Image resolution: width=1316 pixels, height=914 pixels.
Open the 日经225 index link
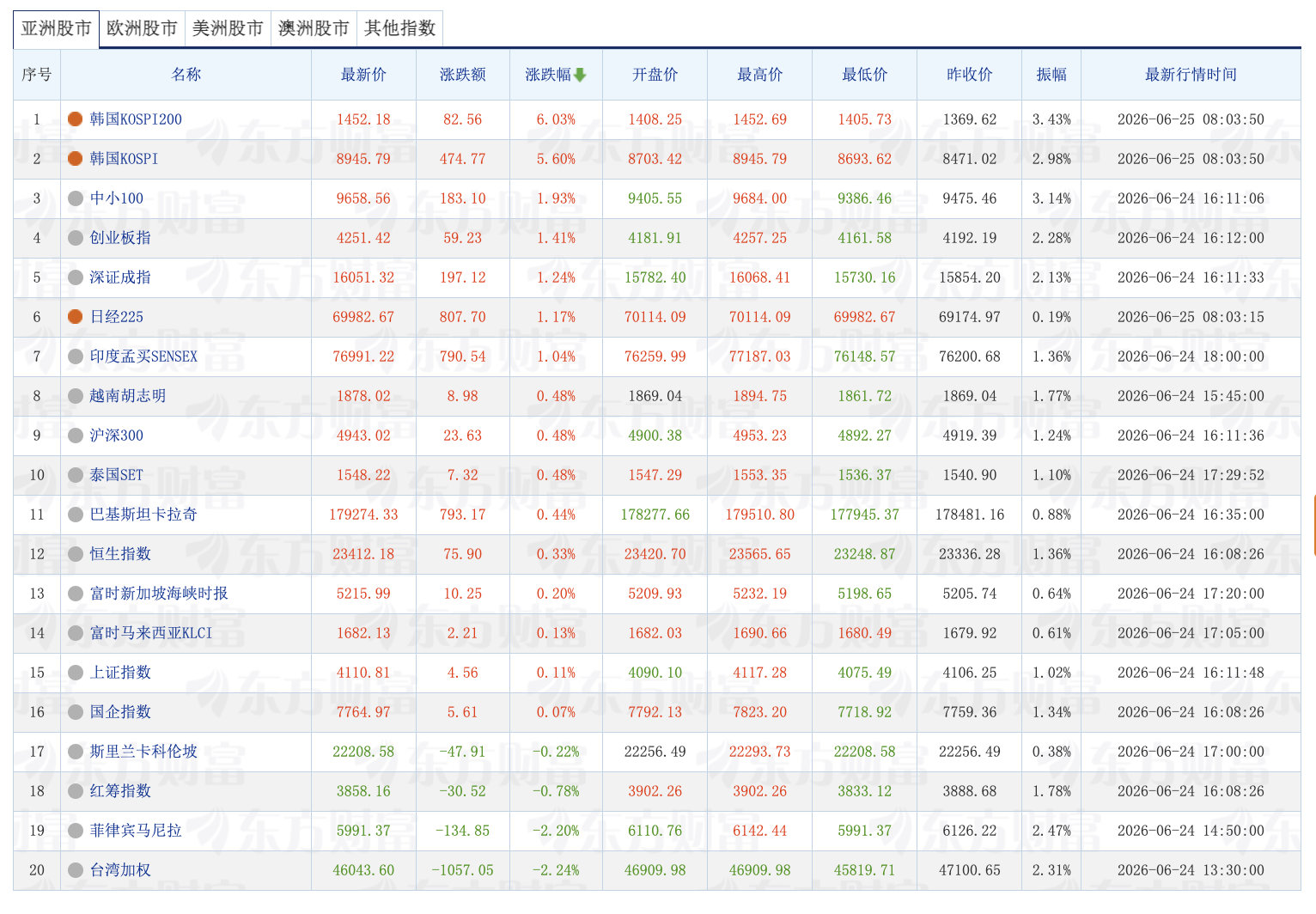coord(117,317)
